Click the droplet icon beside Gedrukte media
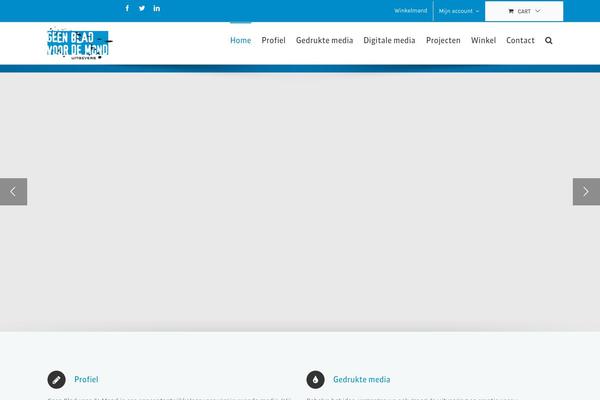The height and width of the screenshot is (400, 600). (x=316, y=380)
